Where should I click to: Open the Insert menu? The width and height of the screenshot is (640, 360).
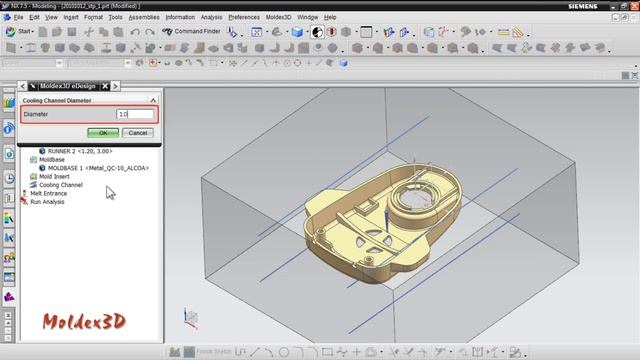pos(71,17)
